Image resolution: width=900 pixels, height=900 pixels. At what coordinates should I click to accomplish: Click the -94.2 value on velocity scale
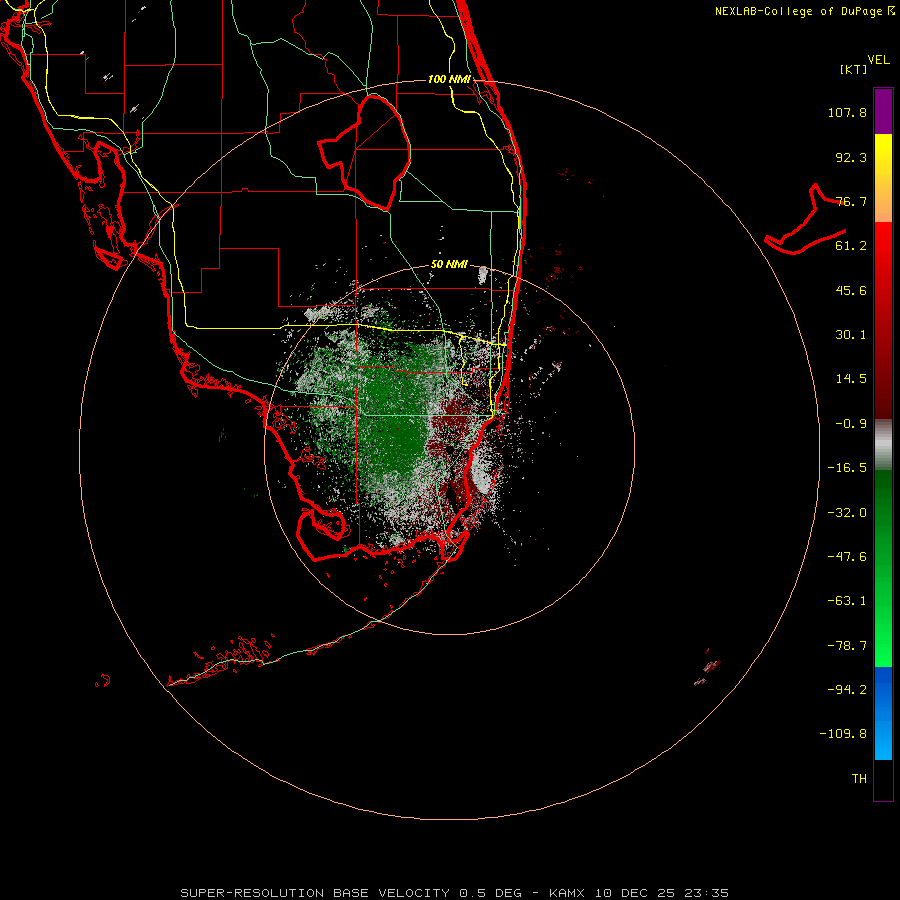point(847,690)
